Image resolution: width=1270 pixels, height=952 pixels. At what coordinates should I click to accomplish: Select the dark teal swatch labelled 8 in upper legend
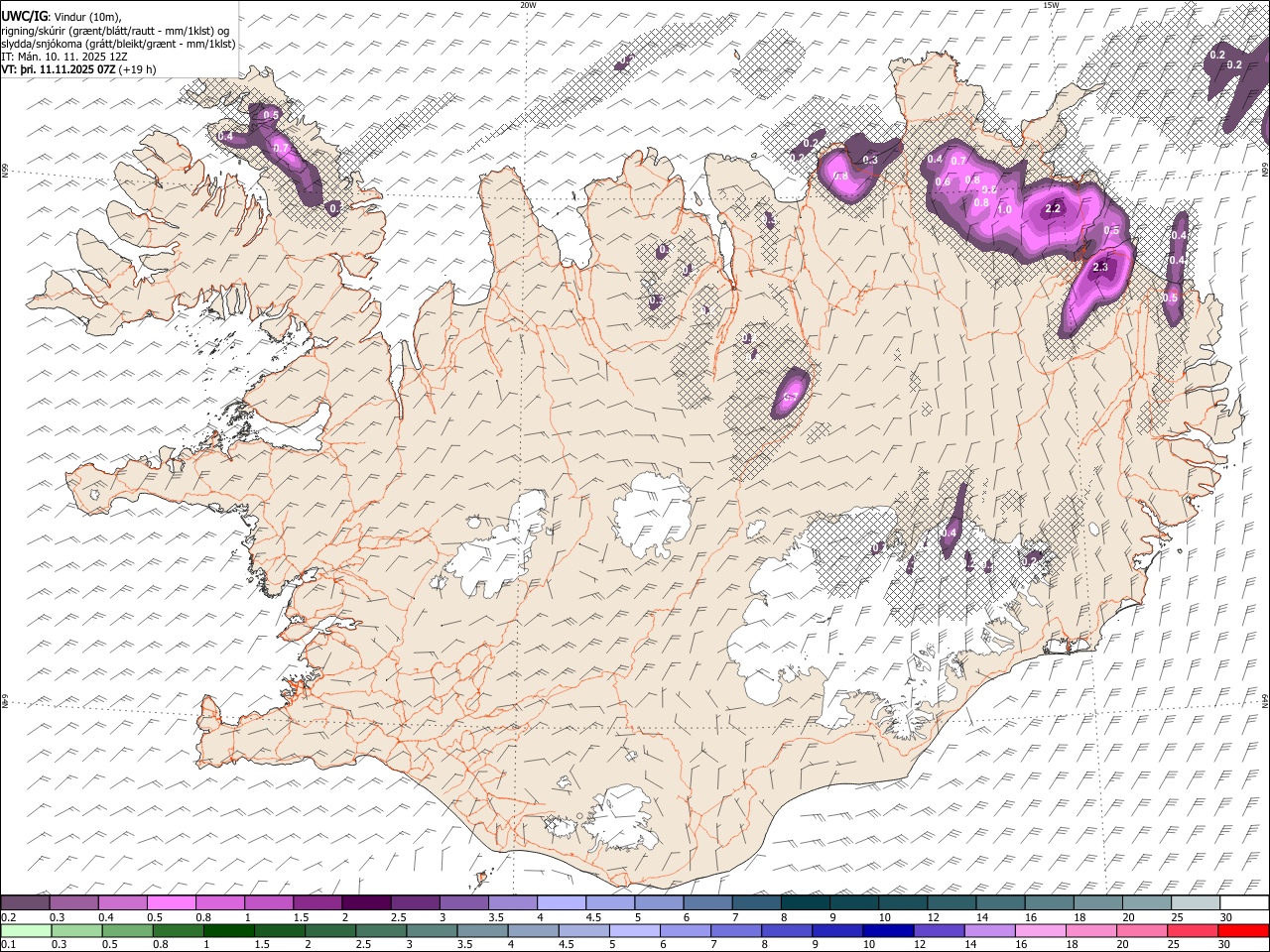[x=805, y=903]
